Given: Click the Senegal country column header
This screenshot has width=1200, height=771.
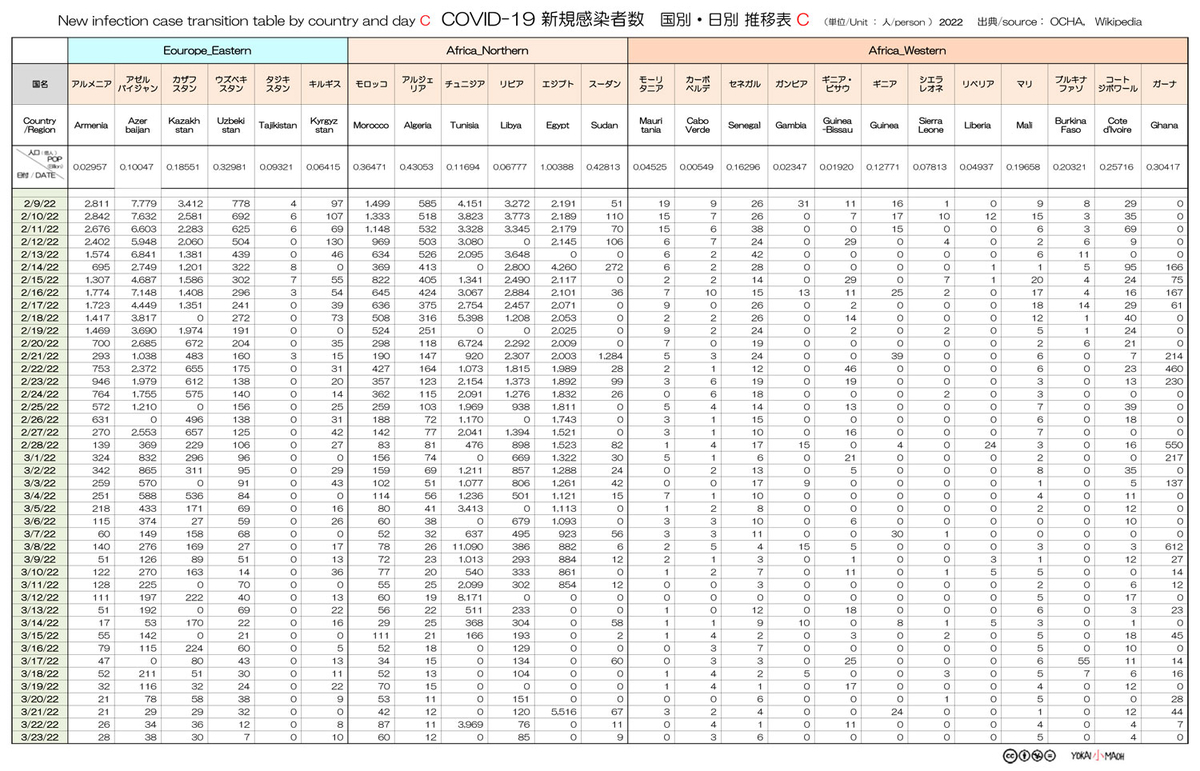Looking at the screenshot, I should [x=743, y=126].
